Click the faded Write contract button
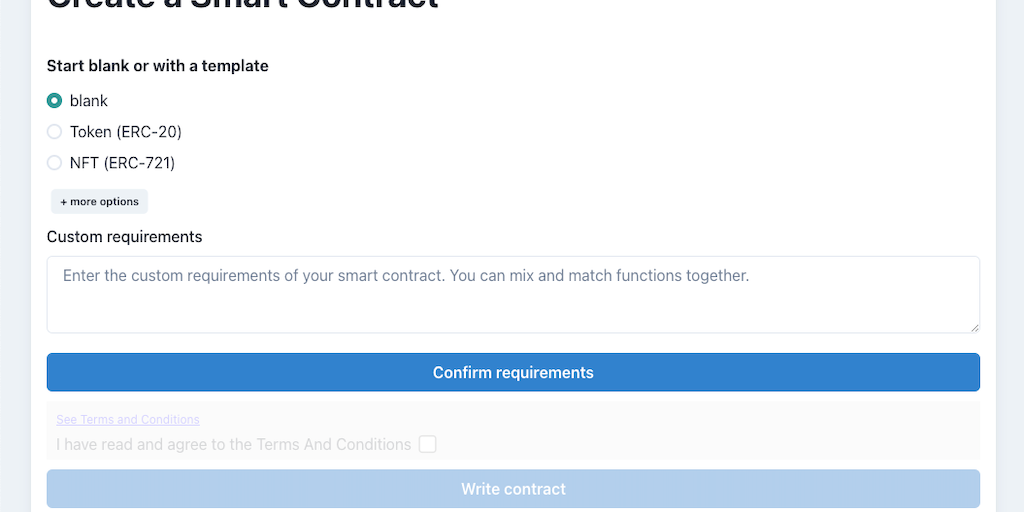This screenshot has width=1024, height=512. 513,489
